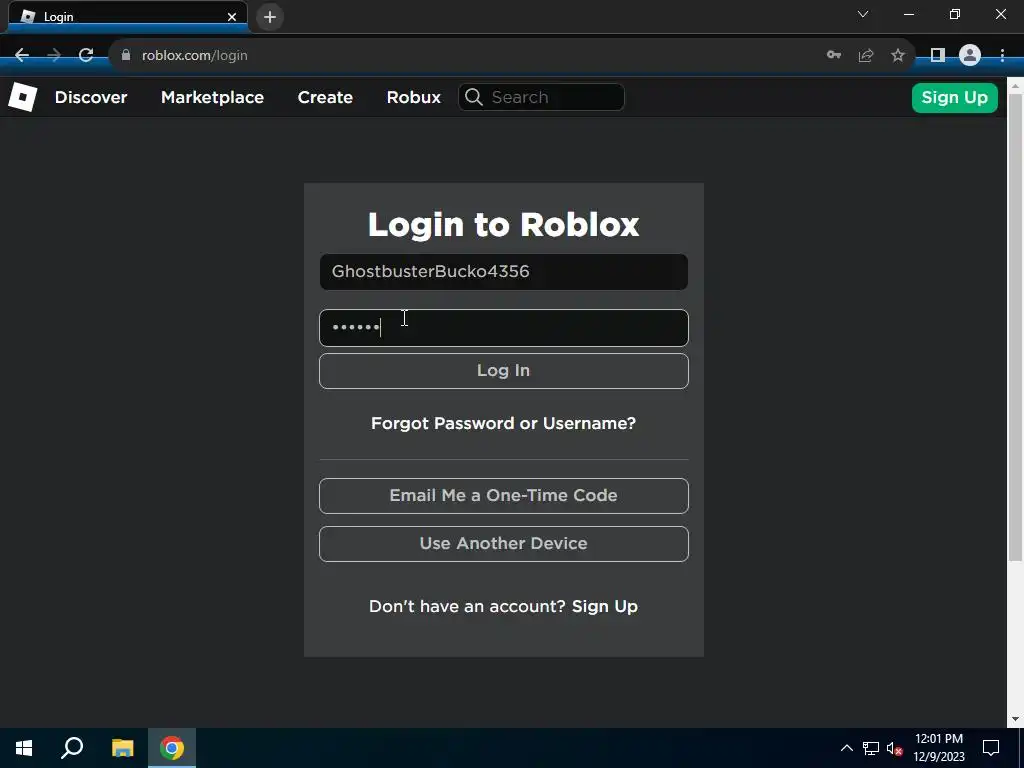Open the Chrome three-dot menu
This screenshot has height=768, width=1024.
(x=1002, y=56)
